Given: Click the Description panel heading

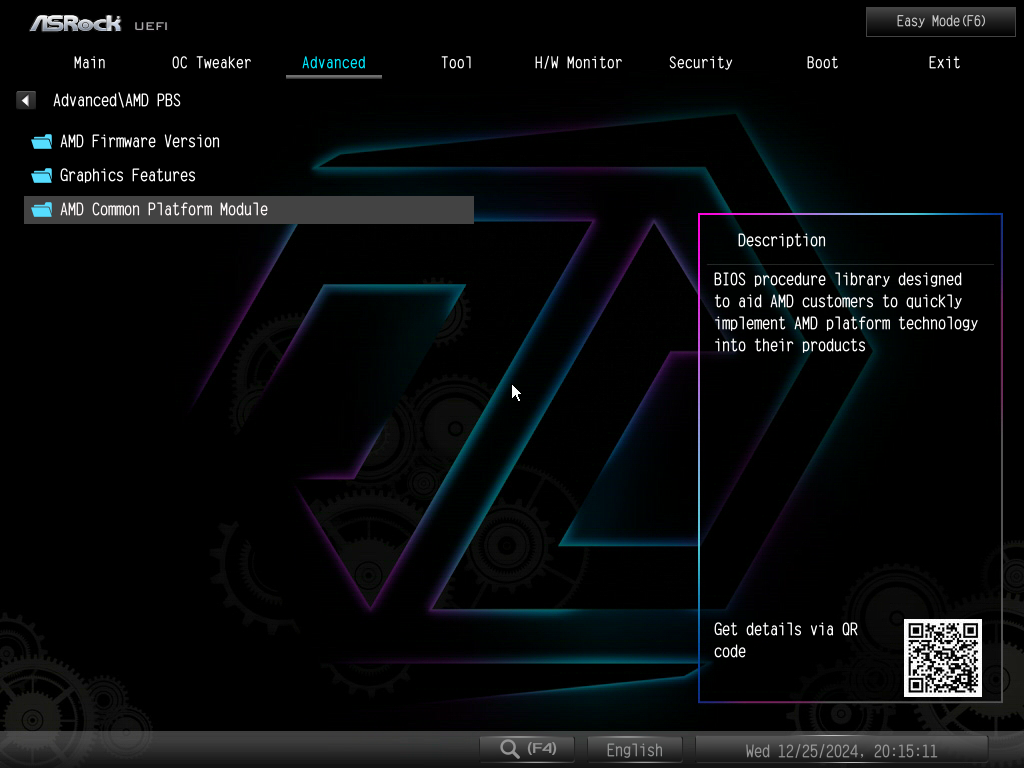Looking at the screenshot, I should click(781, 240).
